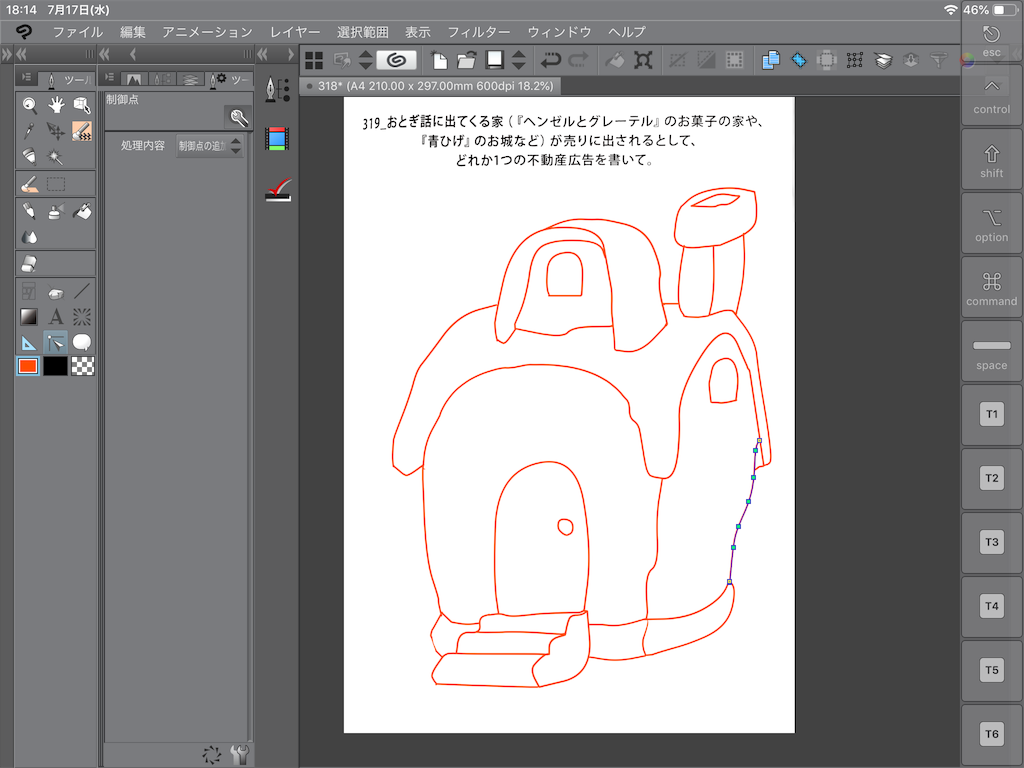The width and height of the screenshot is (1024, 768).
Task: Toggle the blue snap diamond icon
Action: pos(799,60)
